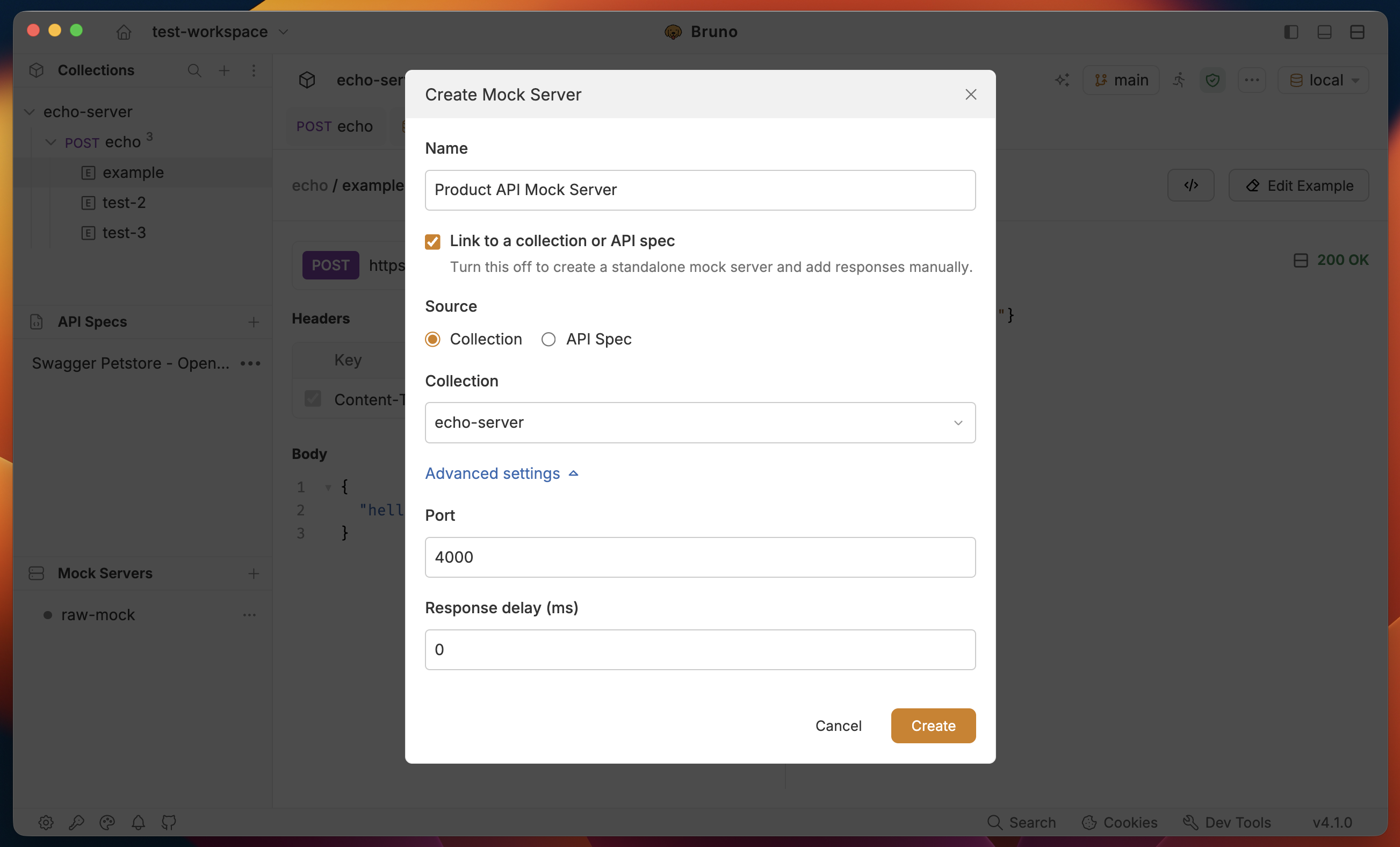The image size is (1400, 847).
Task: Select the test-3 example
Action: pyautogui.click(x=124, y=233)
